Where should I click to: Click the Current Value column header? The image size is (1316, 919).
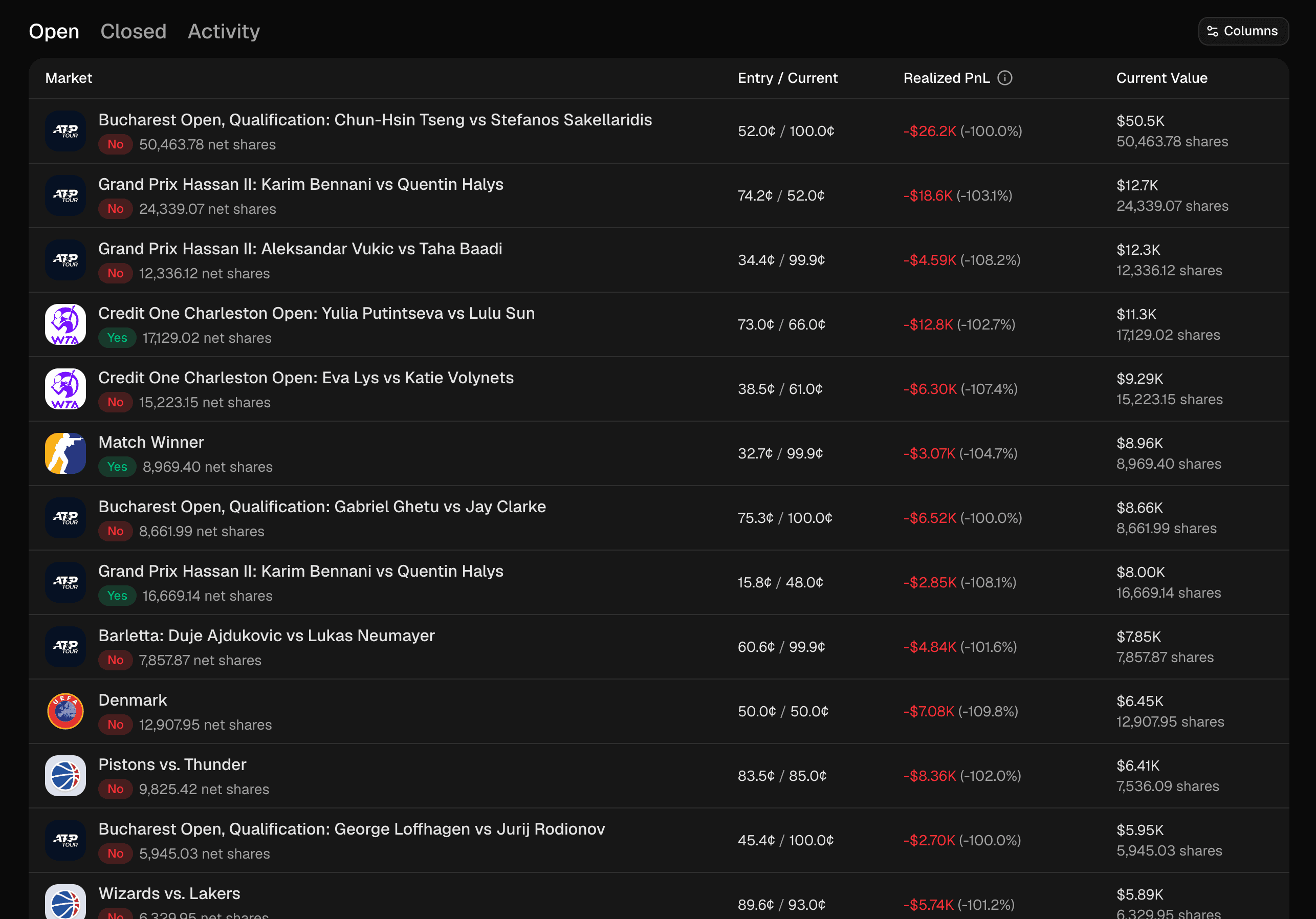(1161, 78)
